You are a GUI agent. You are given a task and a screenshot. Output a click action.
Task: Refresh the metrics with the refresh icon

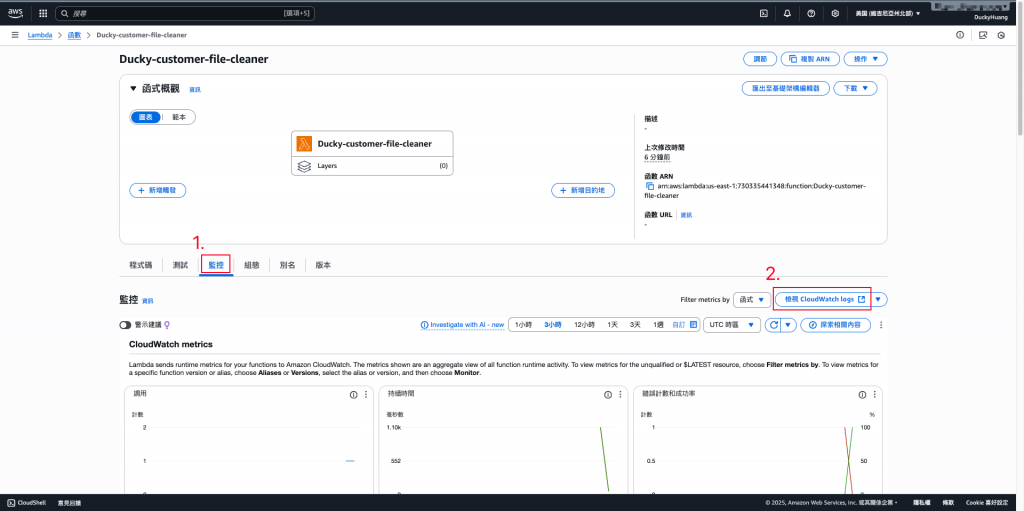pos(774,325)
